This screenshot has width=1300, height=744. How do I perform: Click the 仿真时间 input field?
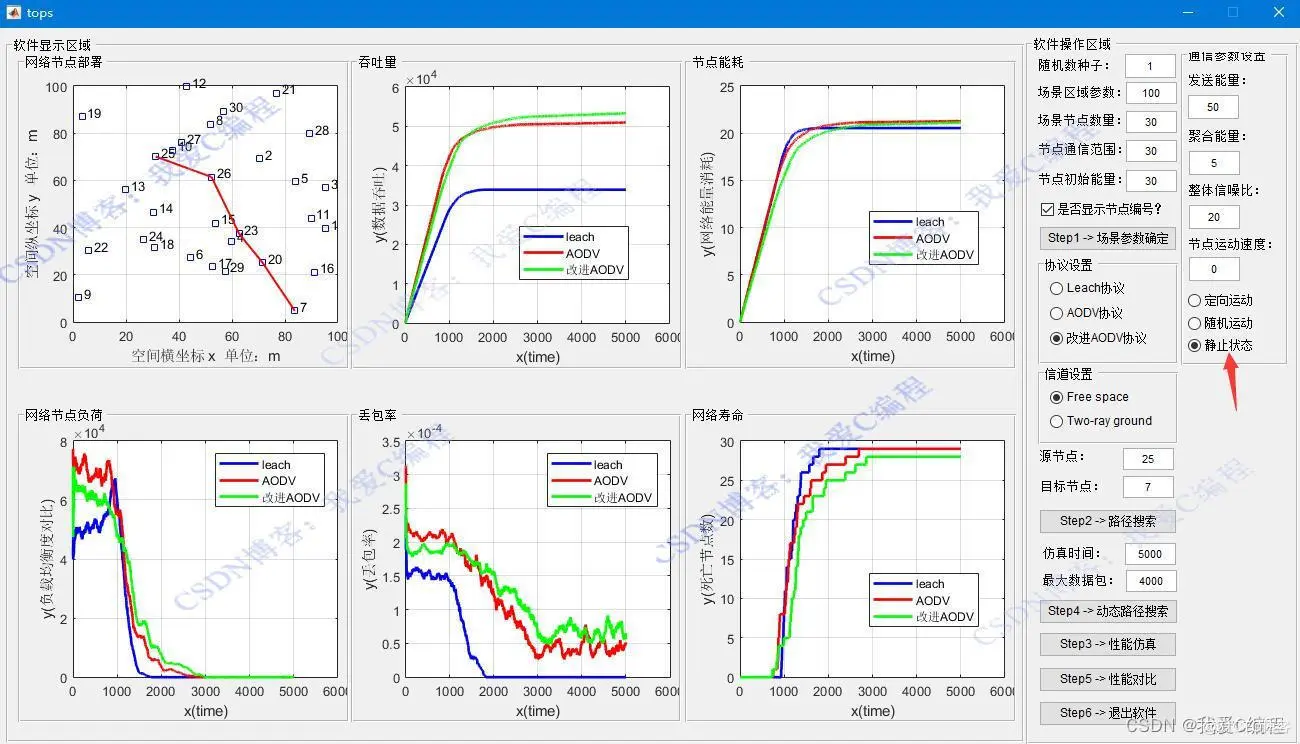coord(1150,554)
